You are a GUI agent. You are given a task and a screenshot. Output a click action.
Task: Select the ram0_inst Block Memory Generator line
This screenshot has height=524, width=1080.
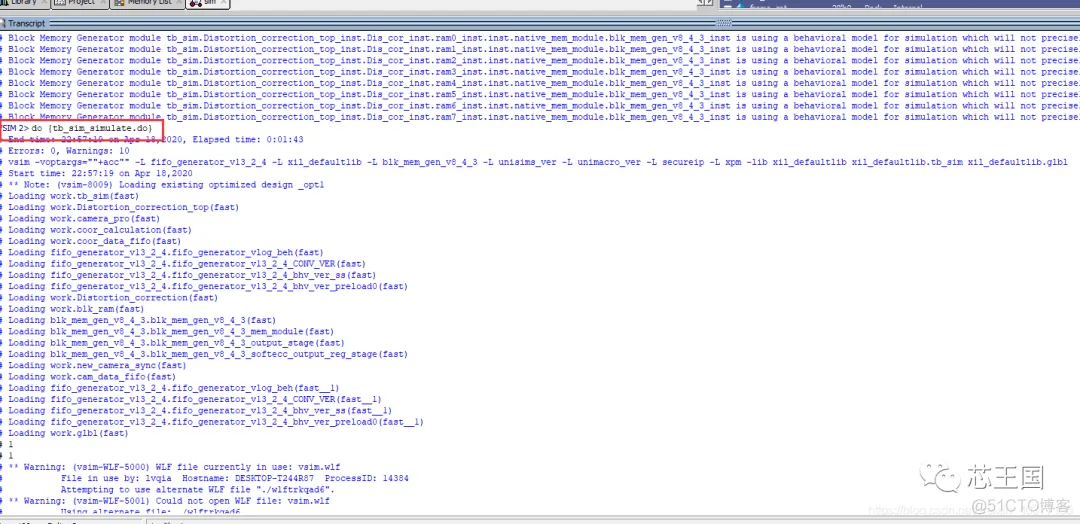pos(540,39)
